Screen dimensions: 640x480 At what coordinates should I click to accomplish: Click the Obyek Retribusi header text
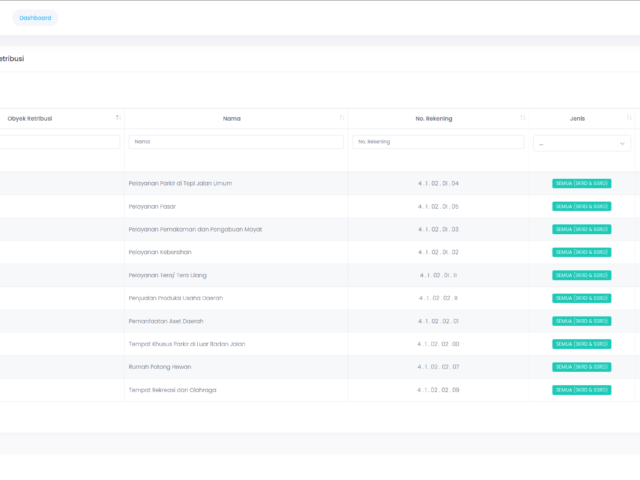(30, 119)
